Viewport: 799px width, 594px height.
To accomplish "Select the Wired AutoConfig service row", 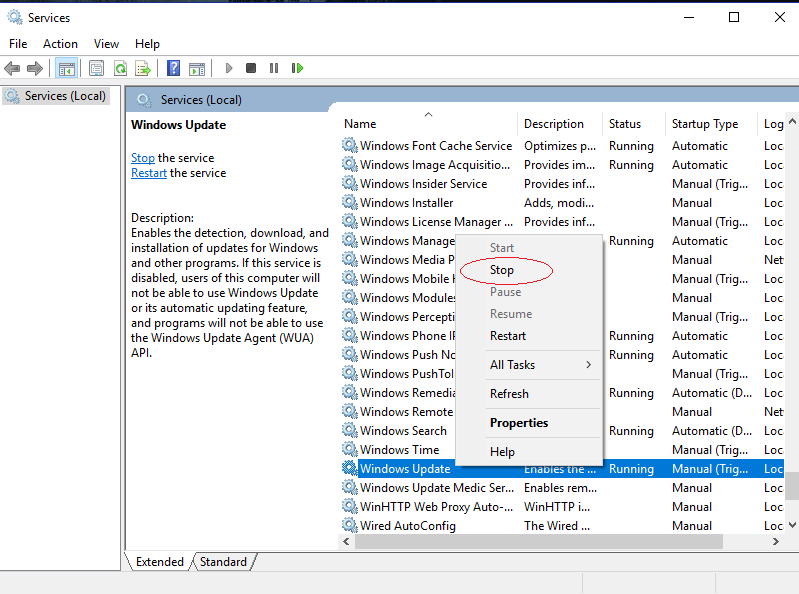I will pos(563,525).
